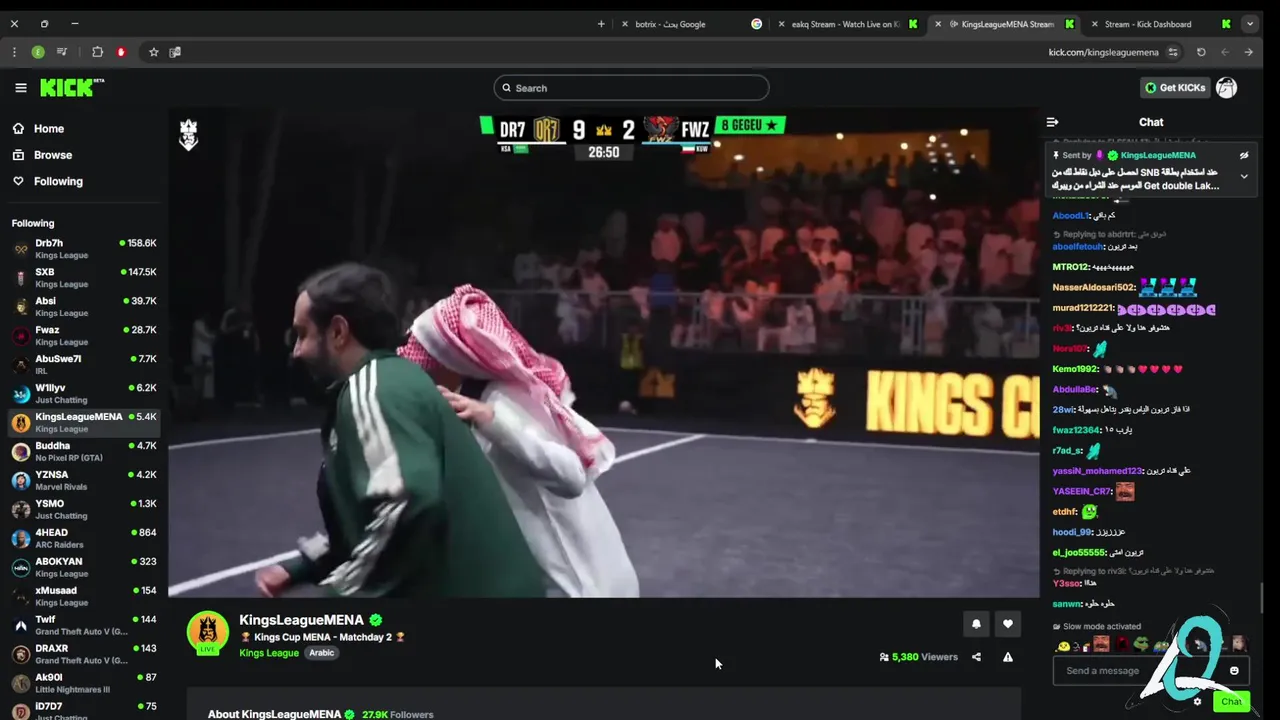Click the KICK logo

[72, 88]
